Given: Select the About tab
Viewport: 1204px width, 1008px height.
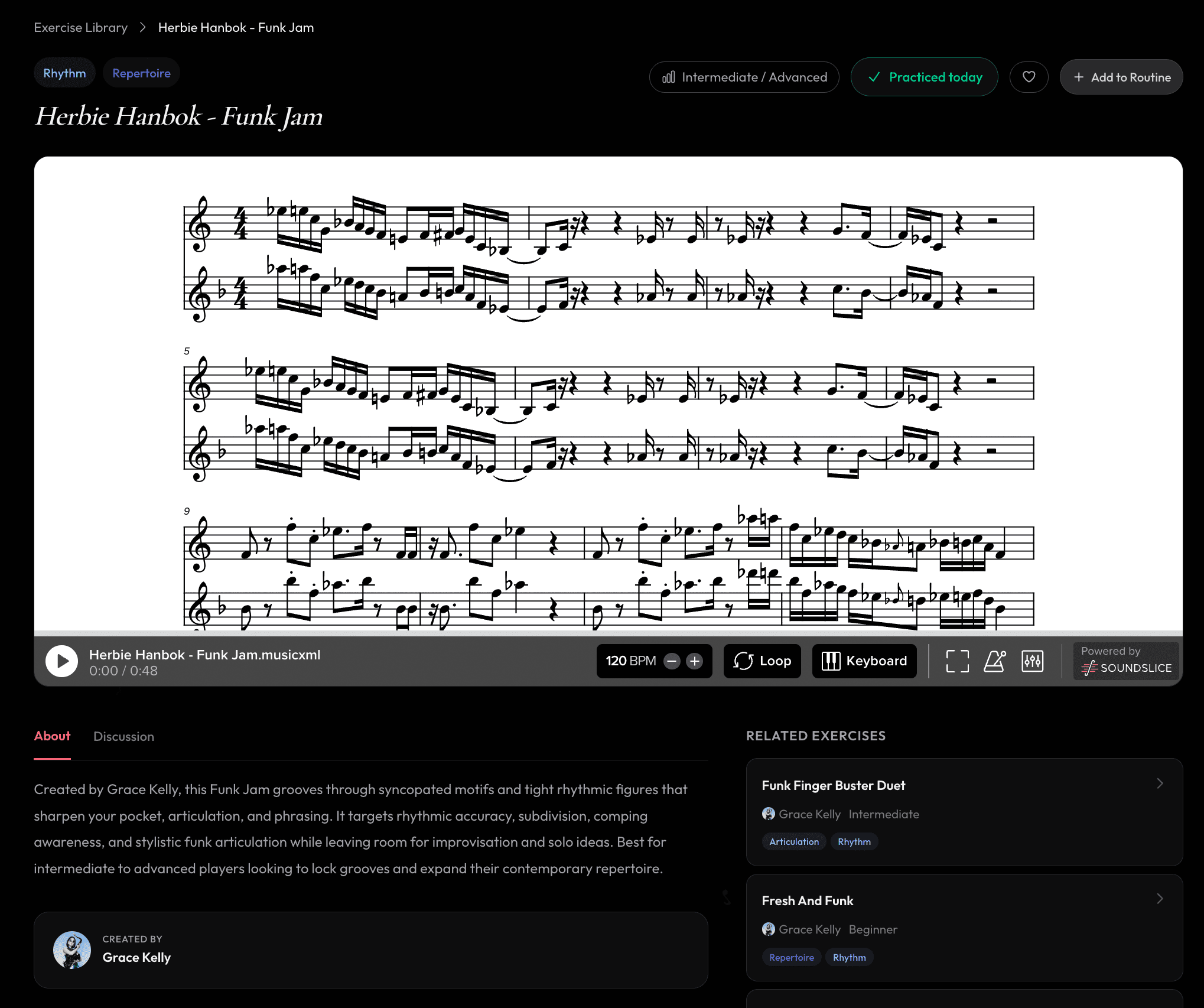Looking at the screenshot, I should point(52,736).
